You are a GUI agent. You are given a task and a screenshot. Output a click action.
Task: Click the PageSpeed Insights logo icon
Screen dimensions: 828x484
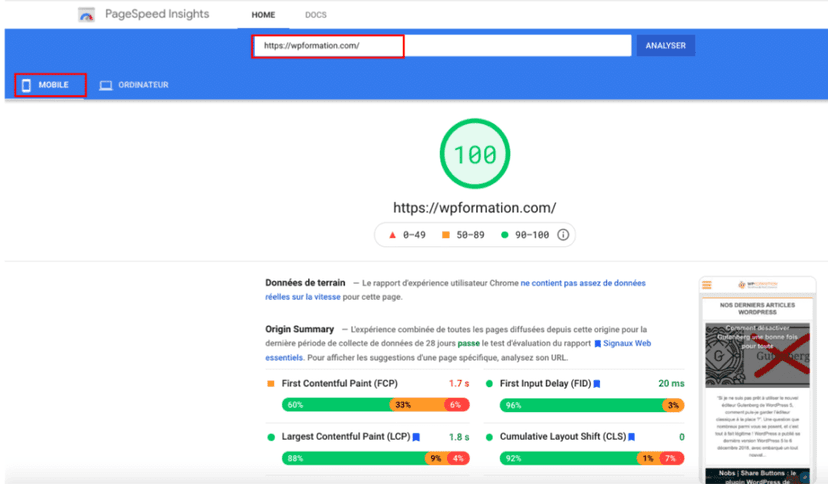[87, 15]
